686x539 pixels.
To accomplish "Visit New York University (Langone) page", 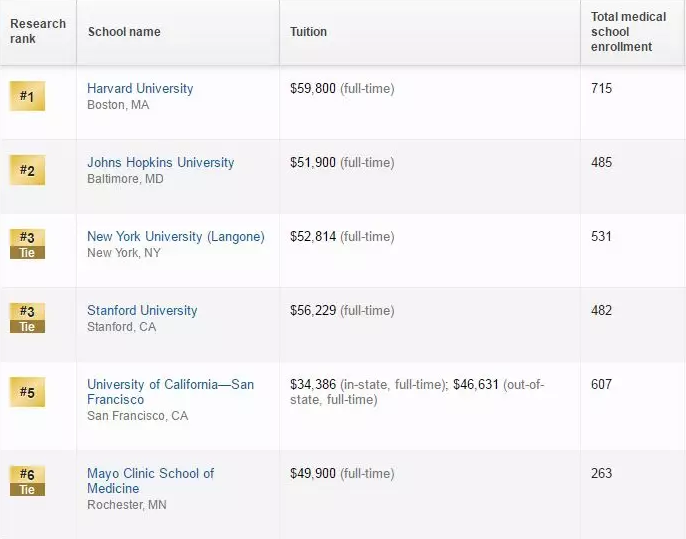I will tap(175, 236).
